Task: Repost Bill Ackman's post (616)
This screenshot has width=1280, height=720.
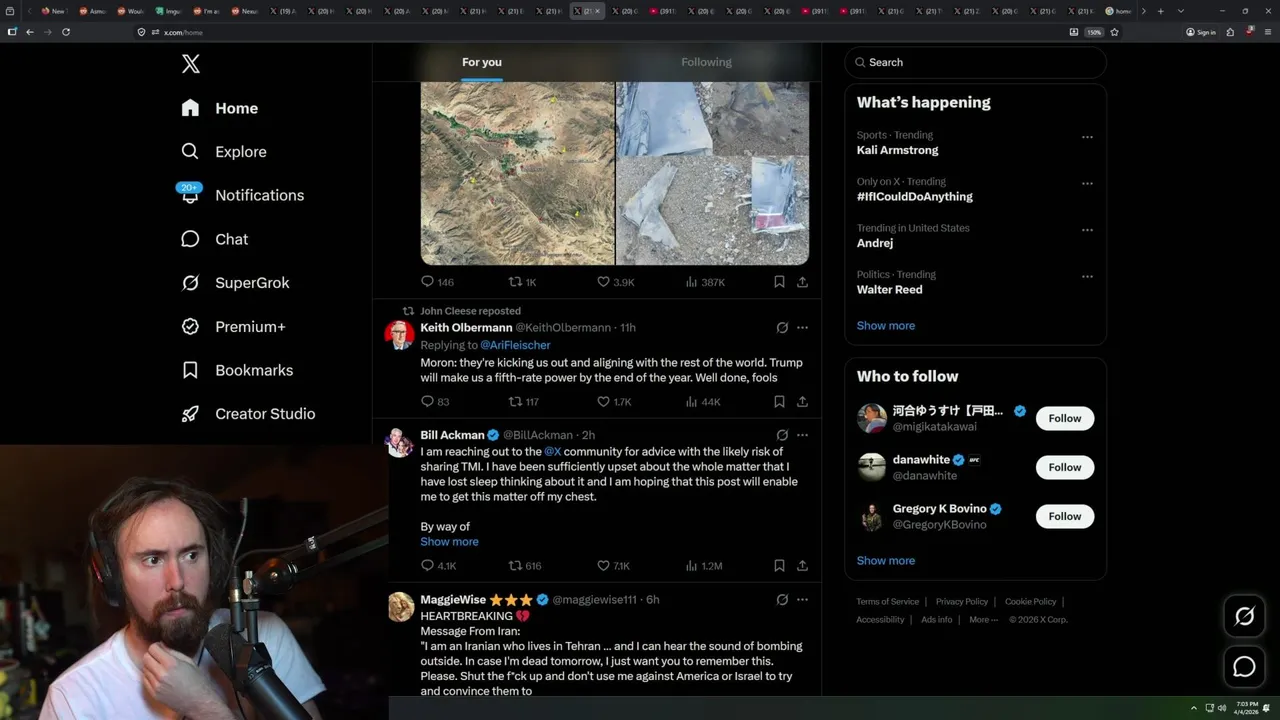Action: [525, 565]
